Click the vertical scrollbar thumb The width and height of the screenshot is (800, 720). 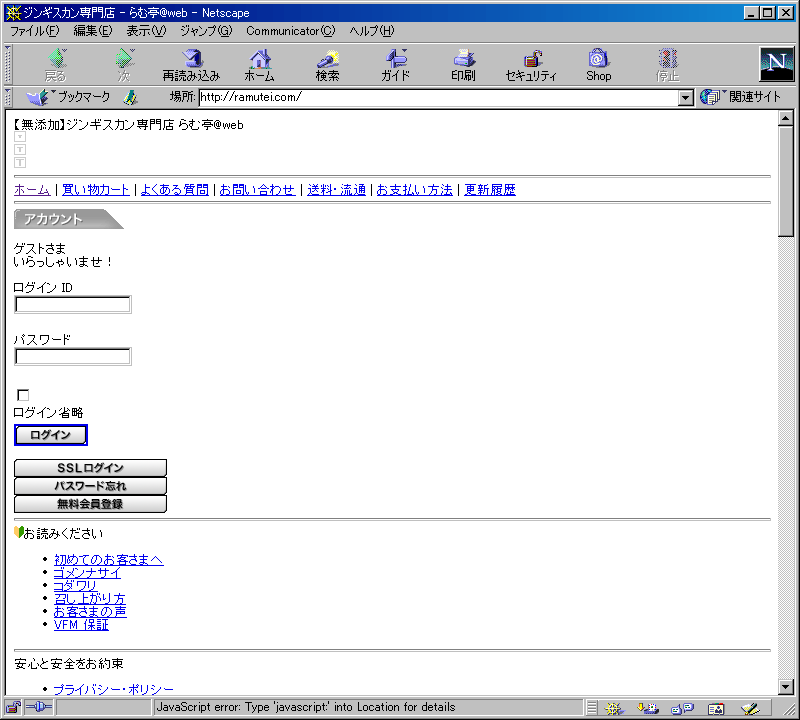[x=785, y=181]
